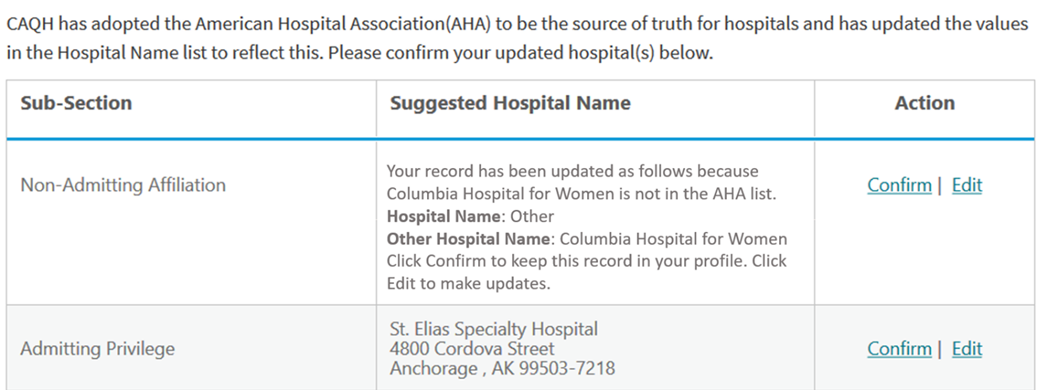Edit the Admitting Privilege hospital
The image size is (1047, 390).
pyautogui.click(x=967, y=349)
